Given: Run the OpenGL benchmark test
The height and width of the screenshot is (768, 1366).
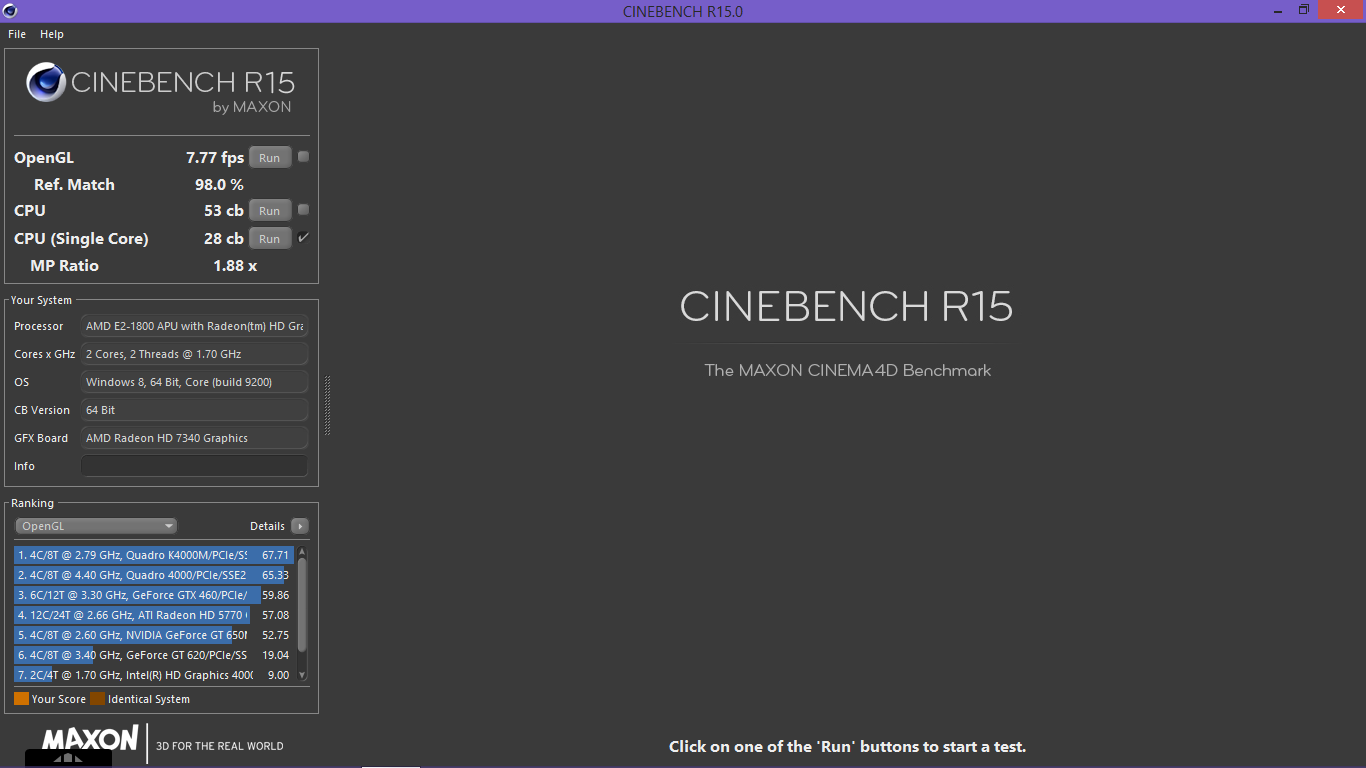Looking at the screenshot, I should [x=270, y=158].
